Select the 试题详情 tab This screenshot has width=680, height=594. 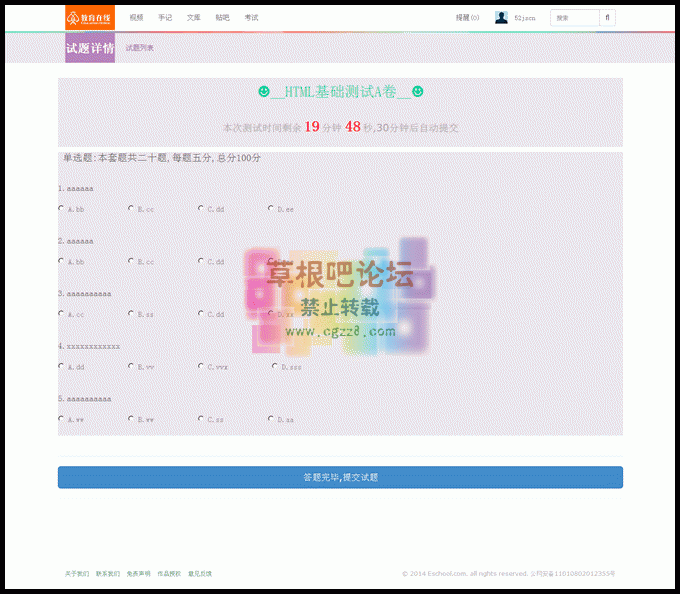point(90,48)
